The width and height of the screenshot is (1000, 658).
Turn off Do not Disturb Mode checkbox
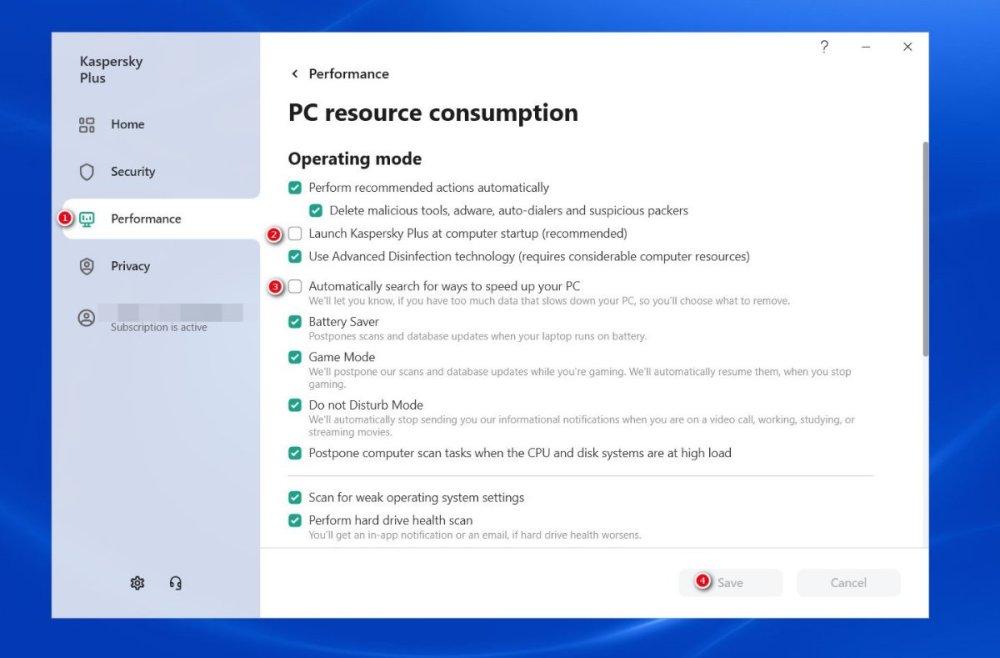pos(295,405)
